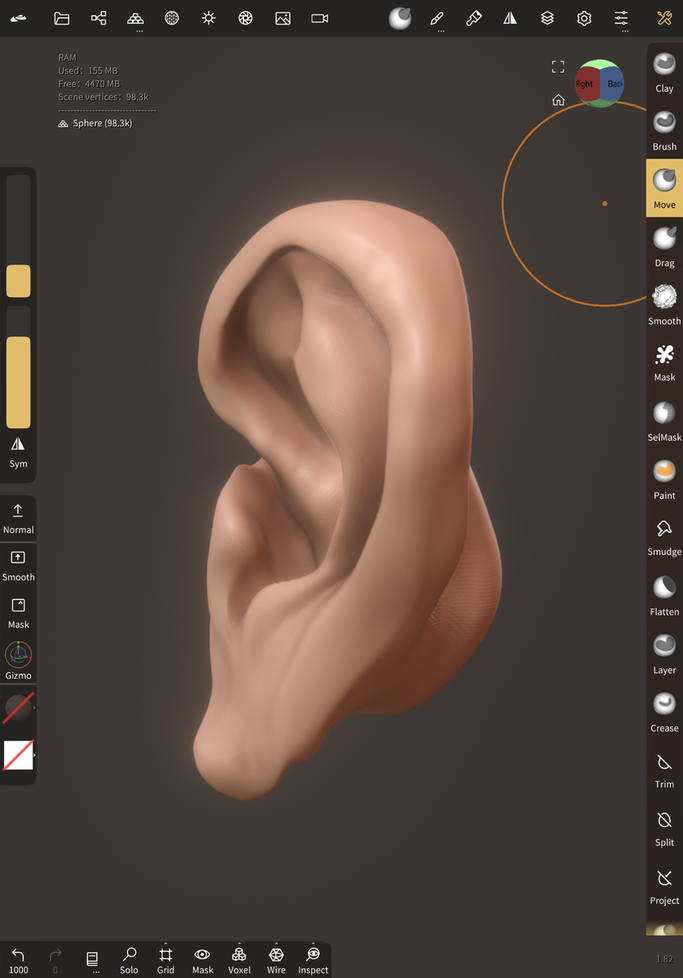Select the Paint tool
Image resolution: width=683 pixels, height=978 pixels.
pyautogui.click(x=664, y=477)
